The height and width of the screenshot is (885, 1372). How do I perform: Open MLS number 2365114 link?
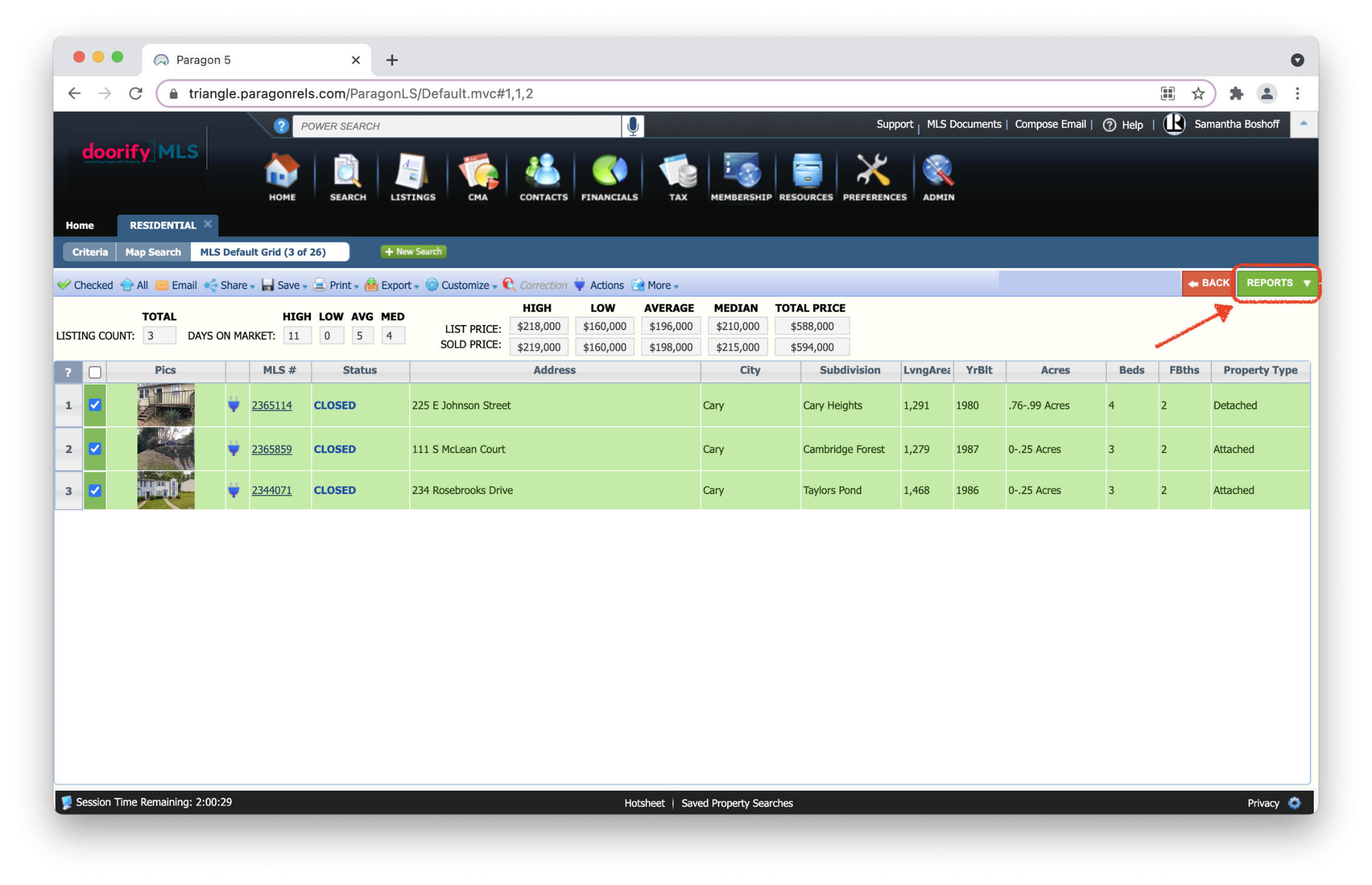pos(272,405)
